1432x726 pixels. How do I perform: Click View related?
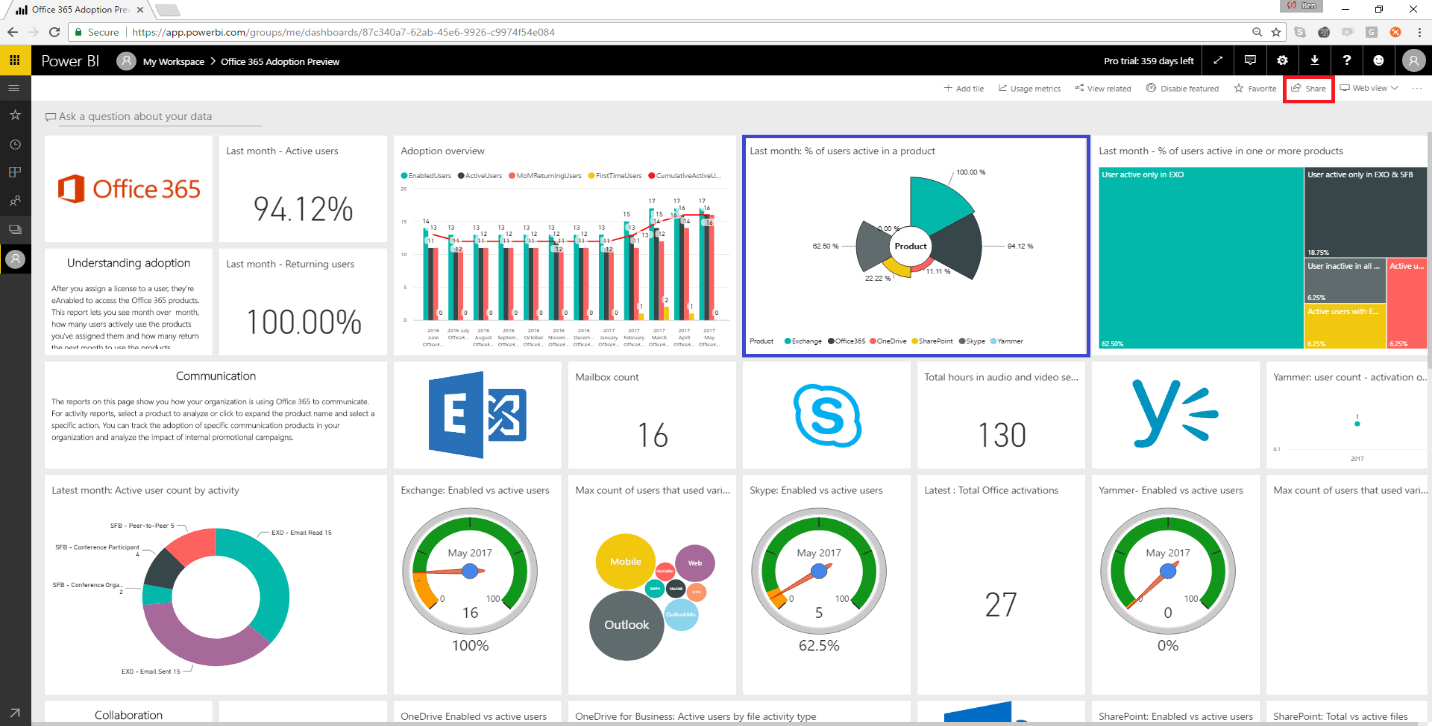tap(1103, 88)
